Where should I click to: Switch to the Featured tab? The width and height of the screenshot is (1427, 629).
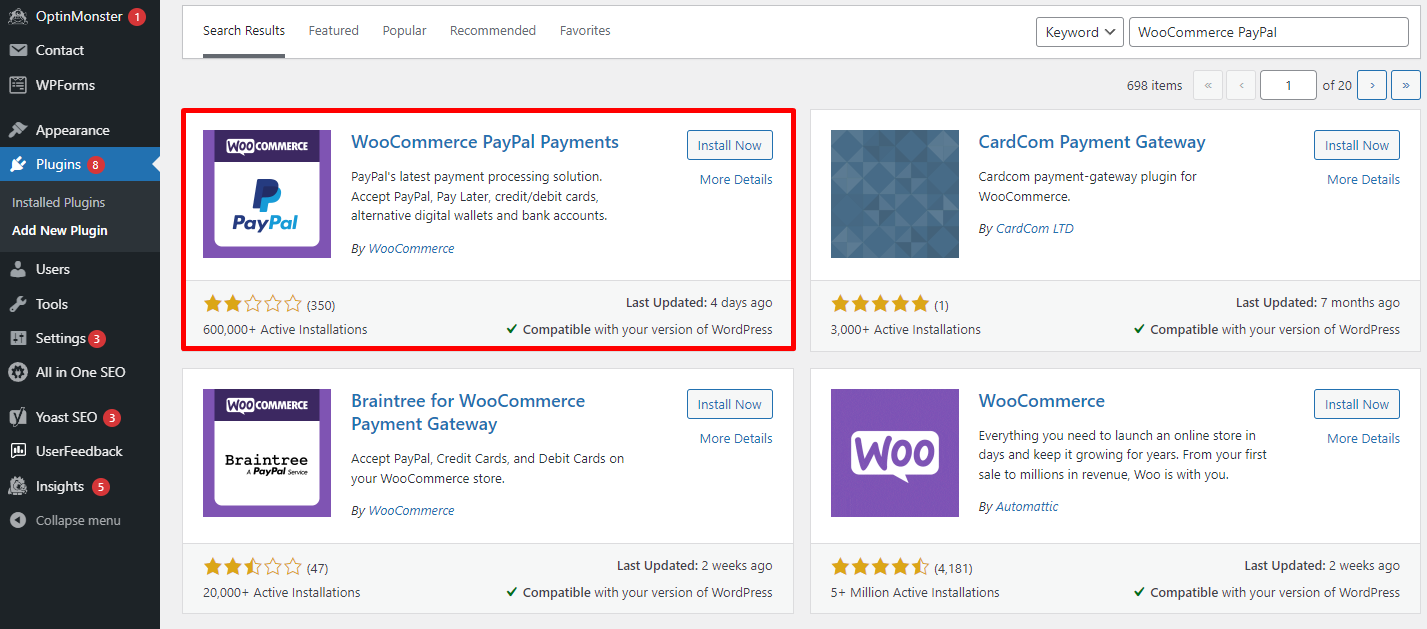pyautogui.click(x=334, y=31)
